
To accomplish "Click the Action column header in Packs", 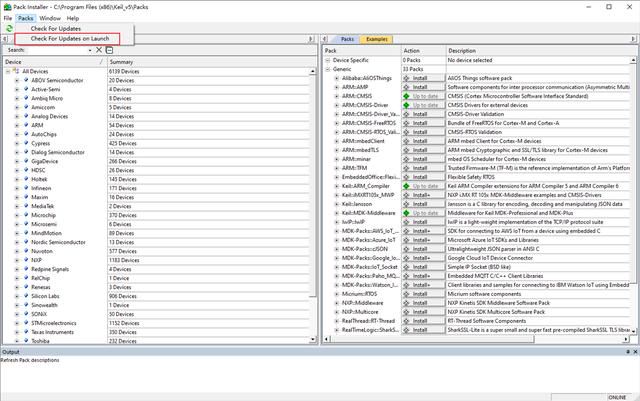I will click(x=423, y=51).
